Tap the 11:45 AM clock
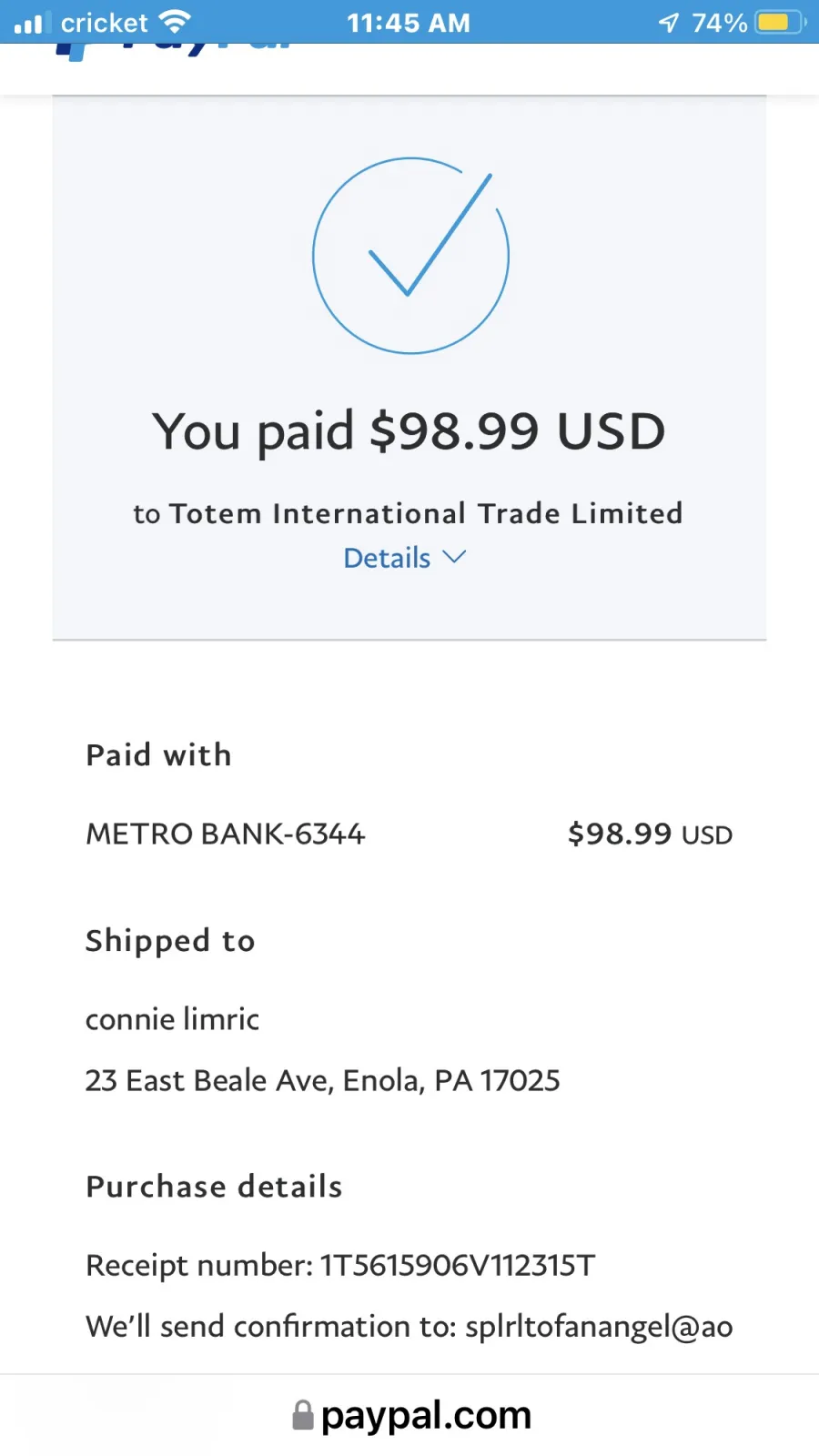The image size is (819, 1456). point(409,23)
